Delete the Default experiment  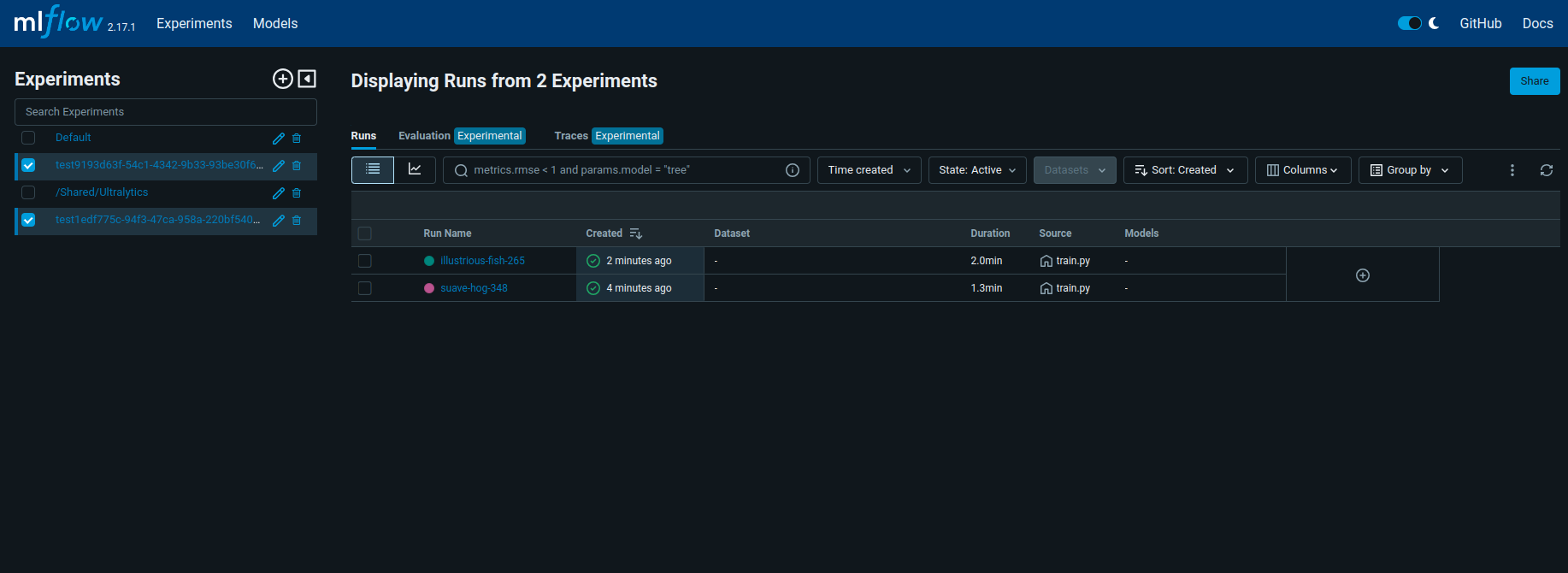pyautogui.click(x=297, y=138)
